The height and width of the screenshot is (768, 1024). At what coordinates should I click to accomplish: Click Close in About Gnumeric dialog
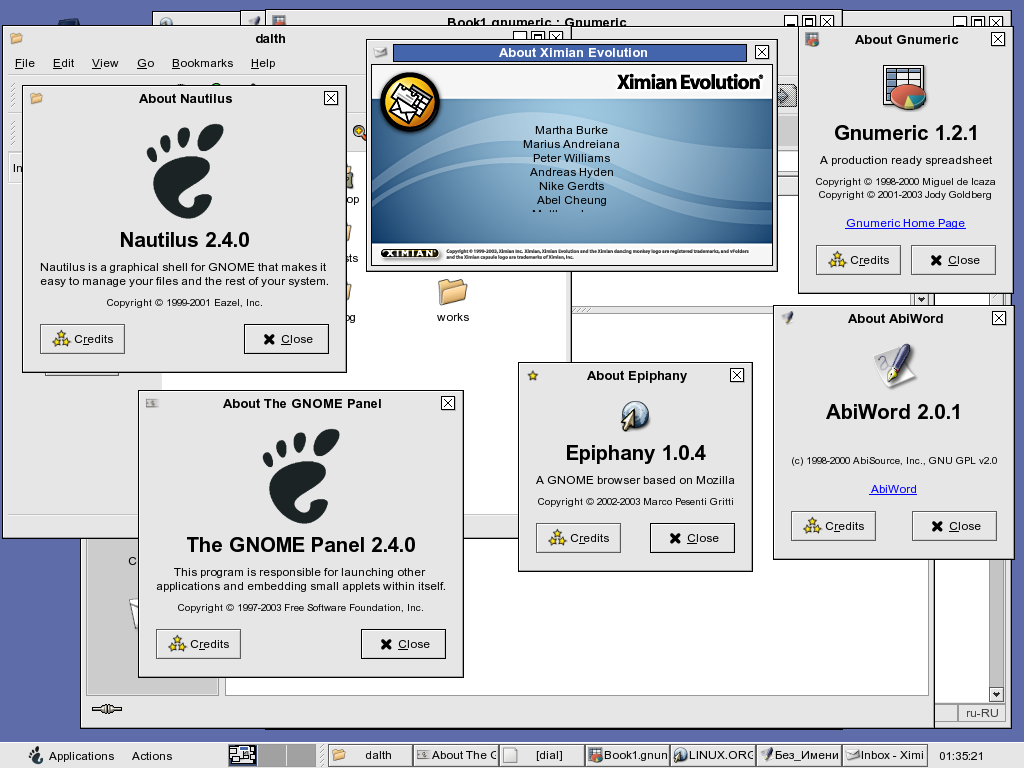pos(953,260)
